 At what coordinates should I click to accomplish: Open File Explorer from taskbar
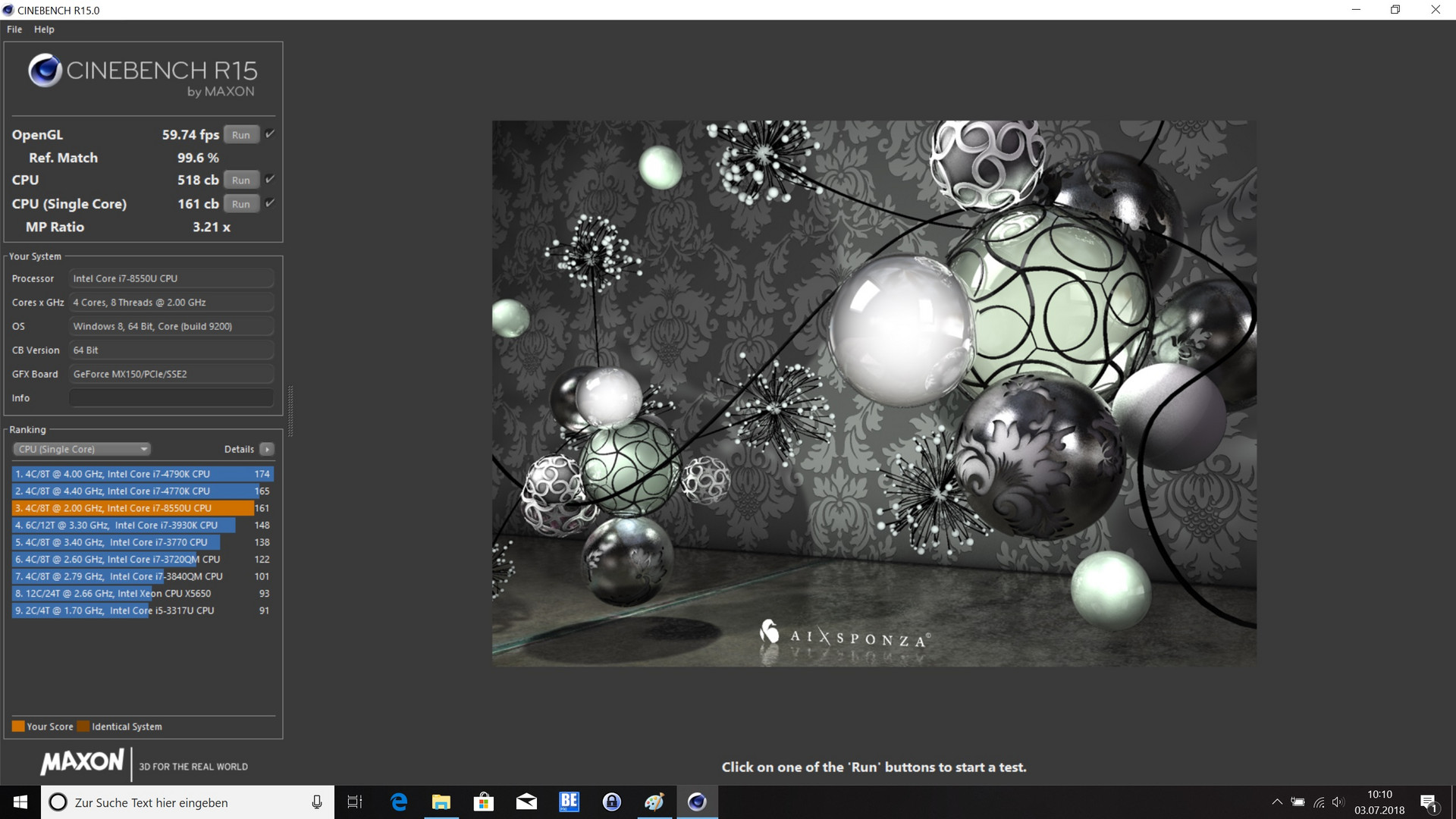[x=441, y=802]
